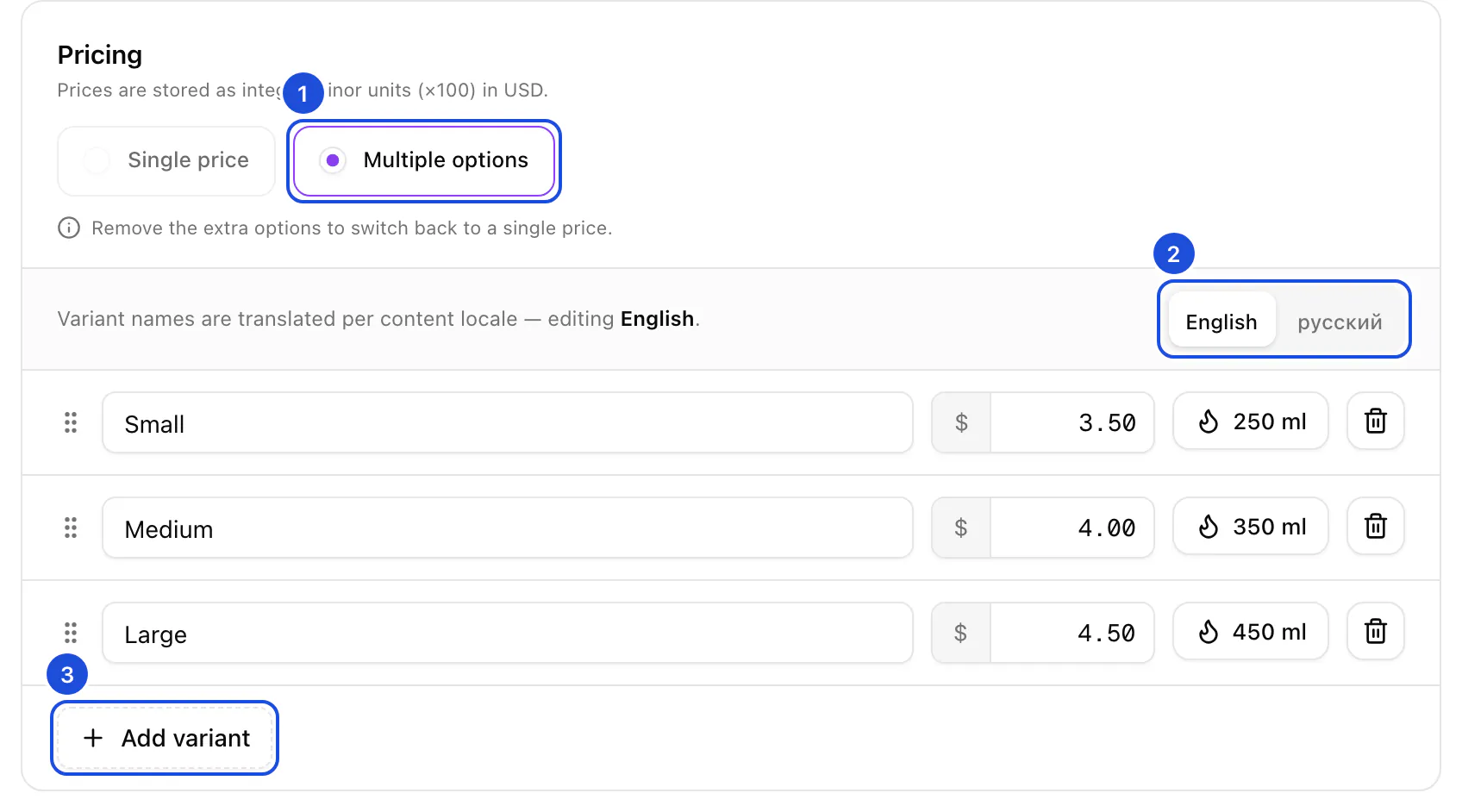Screen dimensions: 1462x812
Task: Edit the 3.50 price field
Action: click(1072, 422)
